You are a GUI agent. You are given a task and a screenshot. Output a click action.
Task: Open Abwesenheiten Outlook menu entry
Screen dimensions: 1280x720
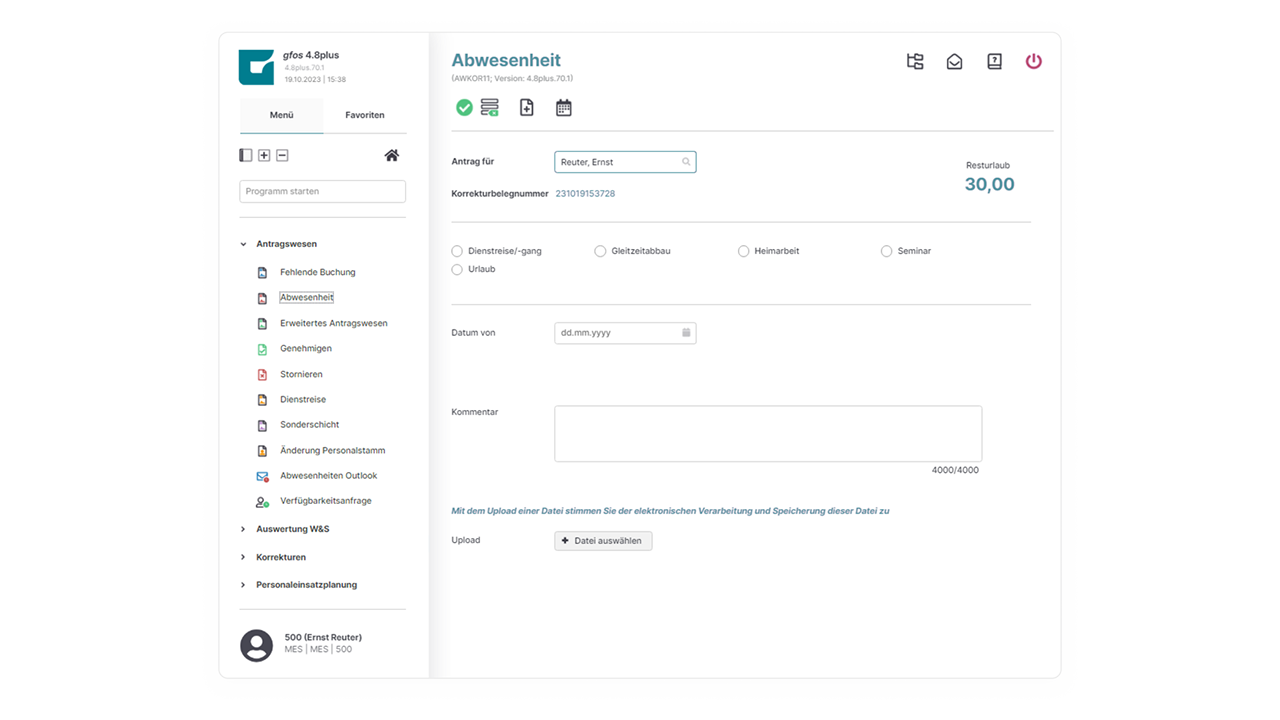pos(329,476)
